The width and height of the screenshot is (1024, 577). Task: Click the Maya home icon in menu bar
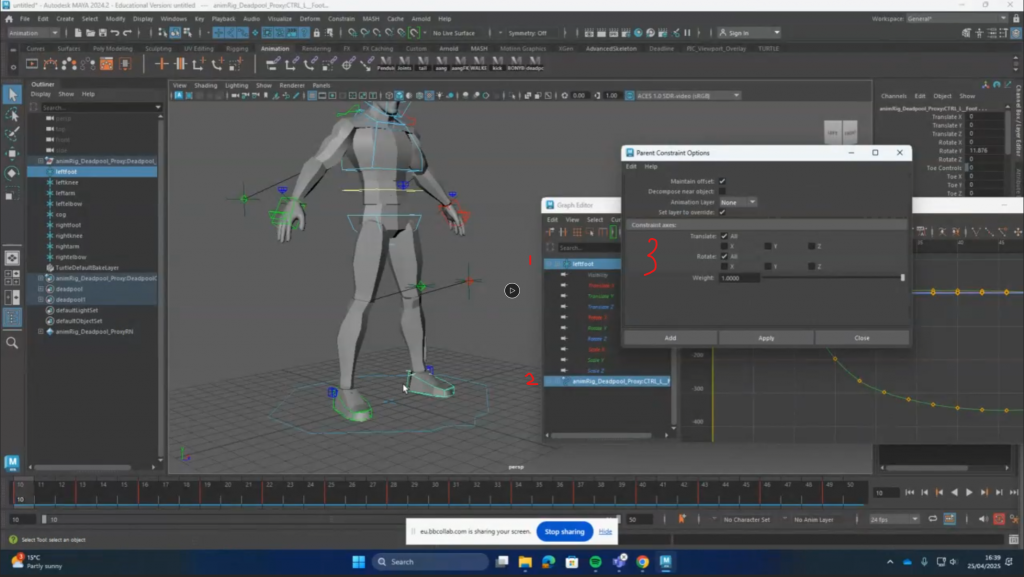click(x=8, y=19)
